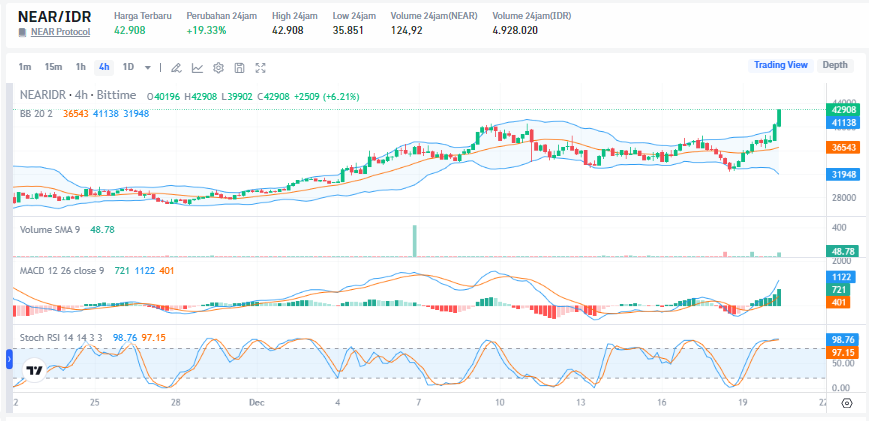Viewport: 869px width, 421px height.
Task: Click the latest green candle at 42908
Action: 779,117
